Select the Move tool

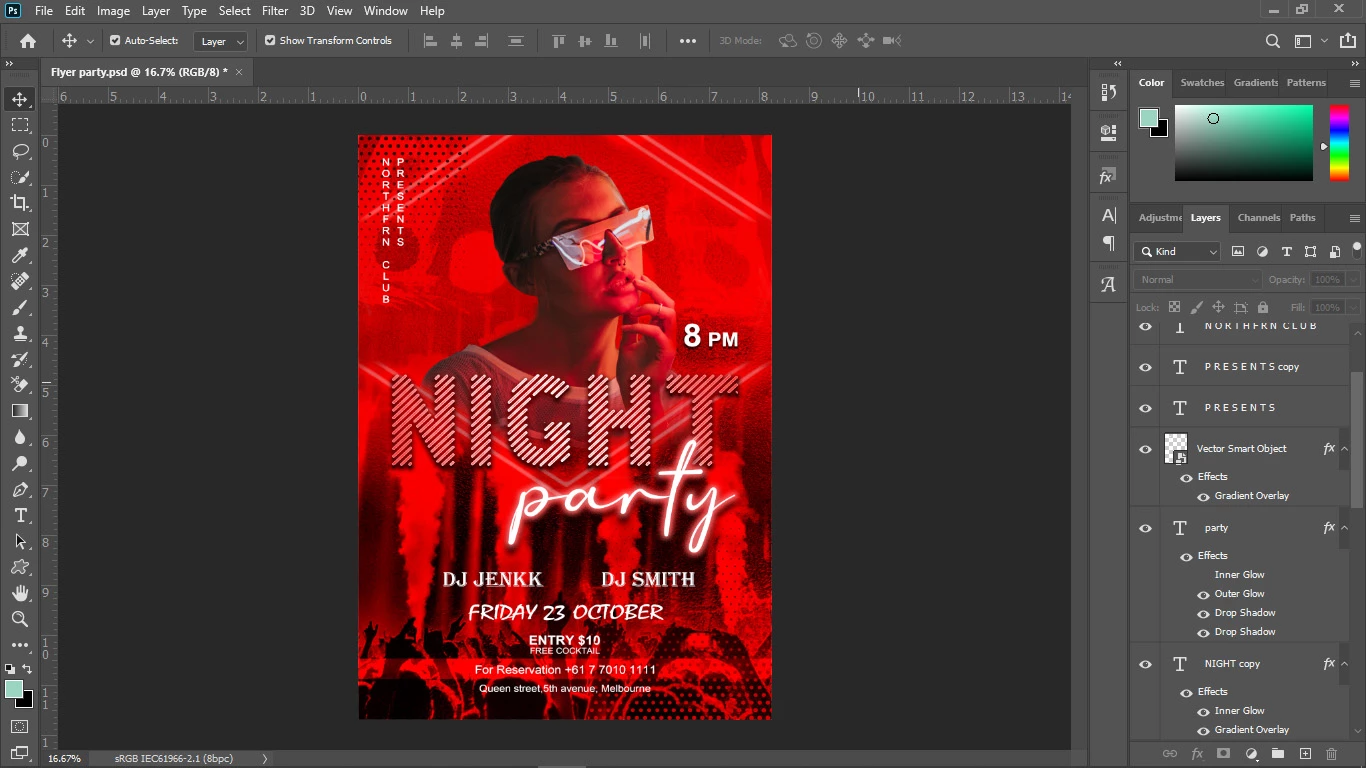(20, 99)
